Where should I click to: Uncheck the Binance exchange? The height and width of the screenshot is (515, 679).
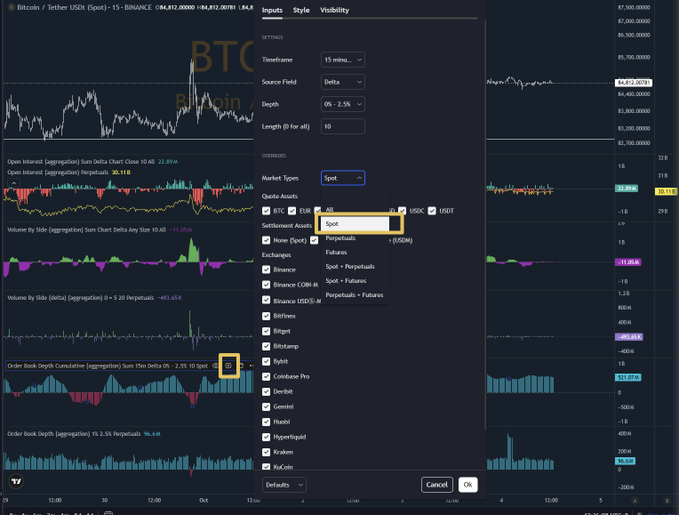(x=266, y=269)
